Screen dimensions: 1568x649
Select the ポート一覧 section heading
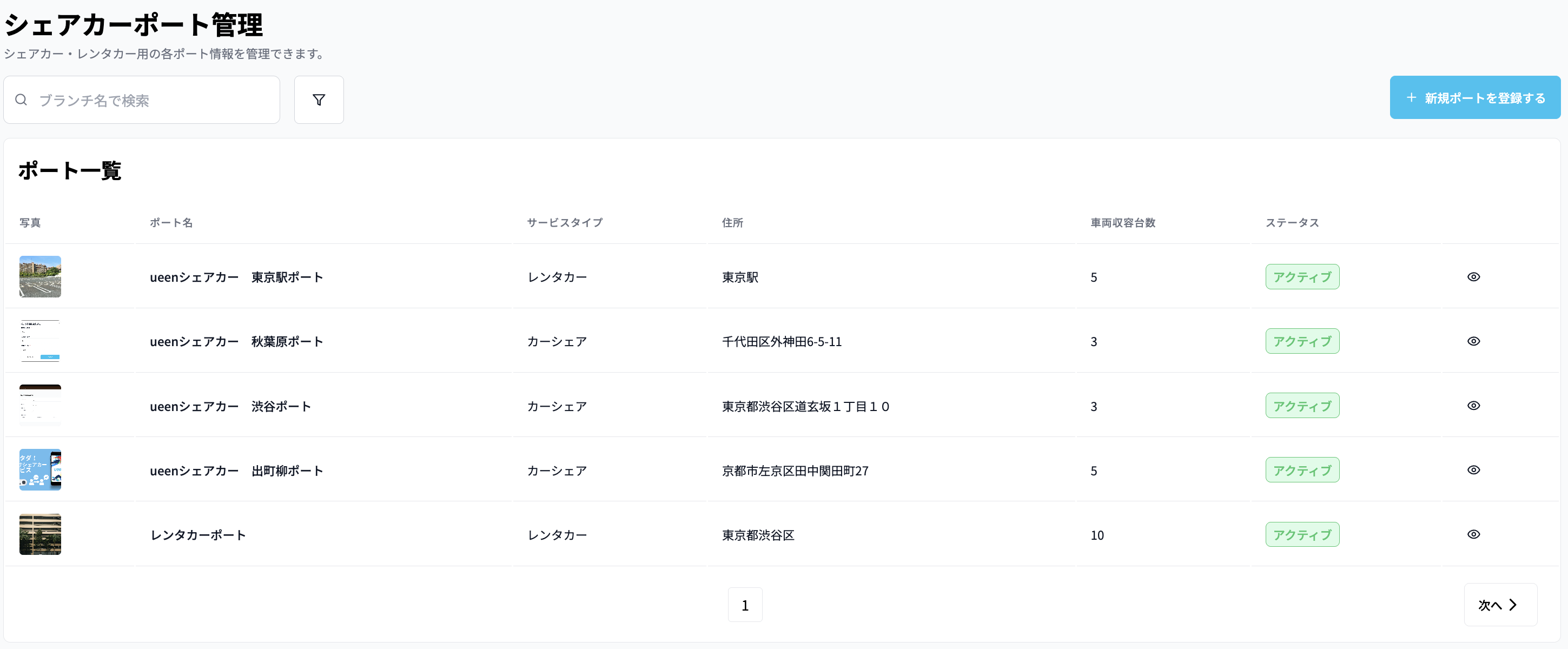69,171
